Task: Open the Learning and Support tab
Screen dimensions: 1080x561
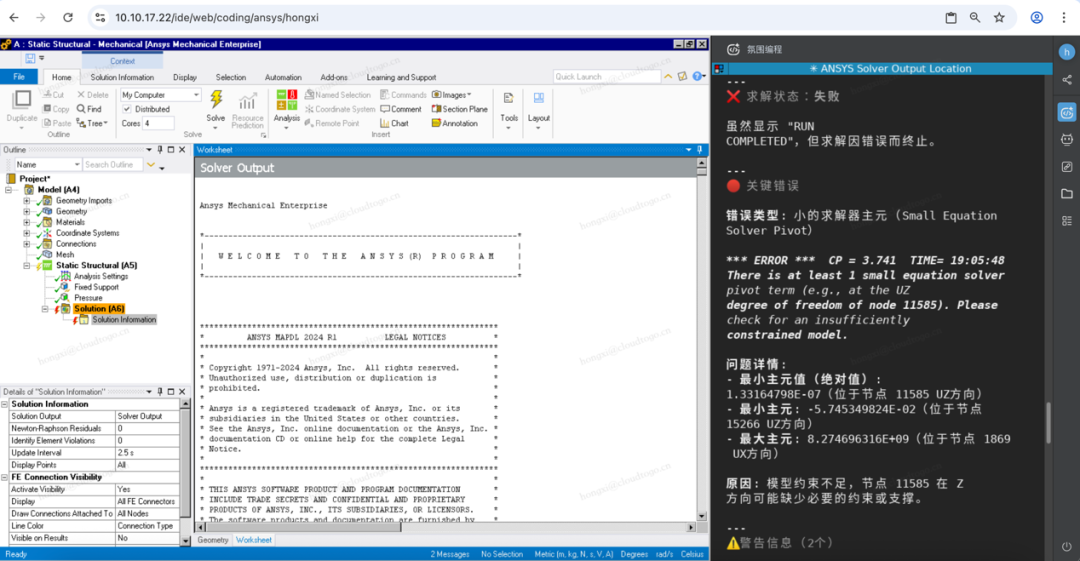Action: (x=401, y=77)
